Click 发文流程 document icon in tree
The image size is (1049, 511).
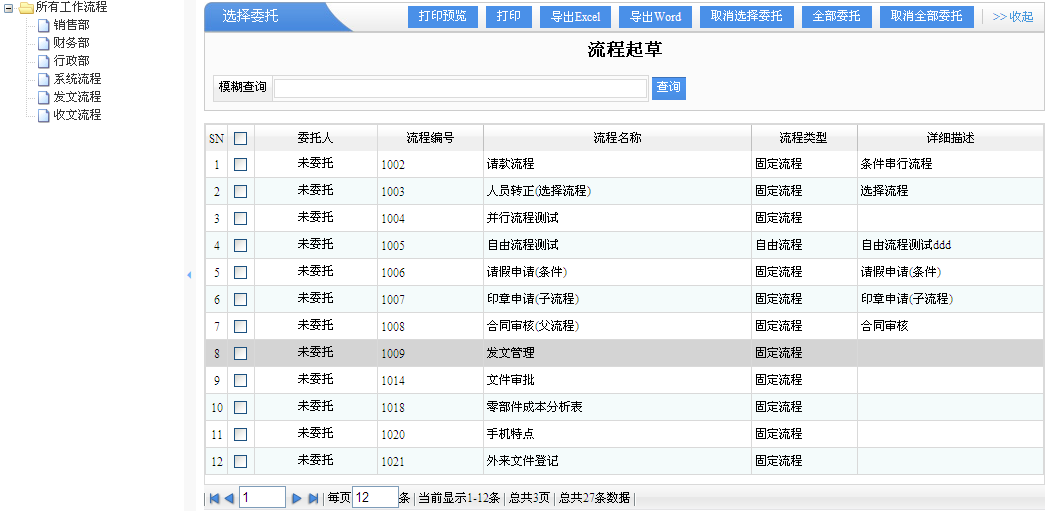click(43, 97)
